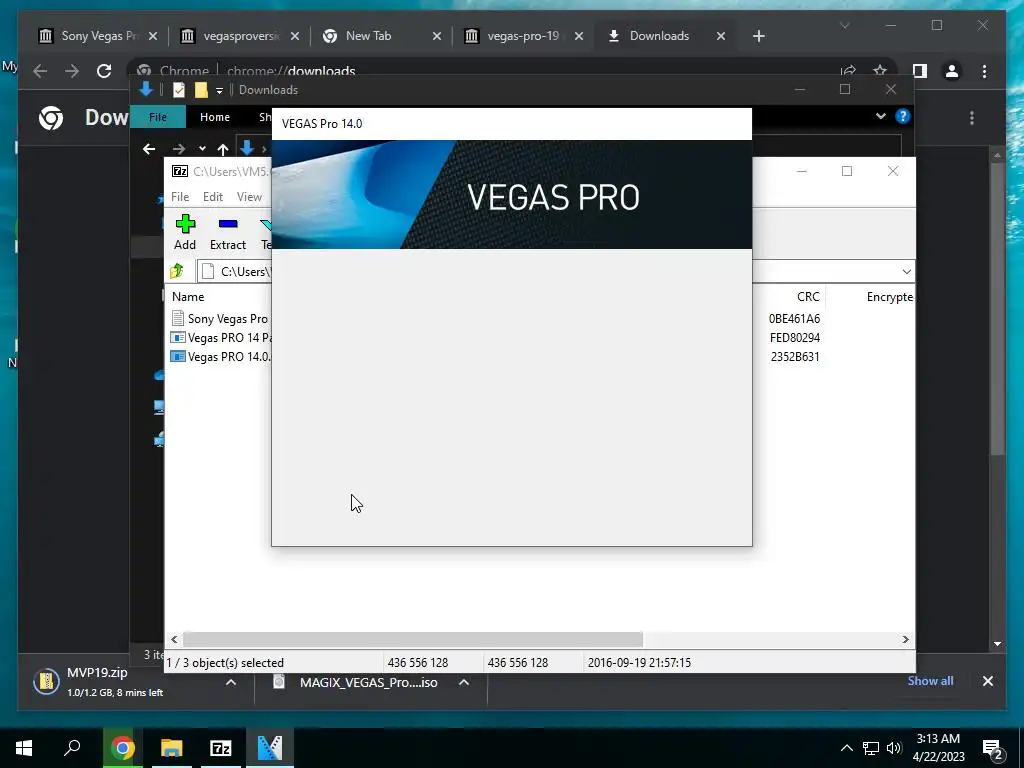The image size is (1024, 768).
Task: Close the Downloads Chrome tab
Action: point(721,36)
